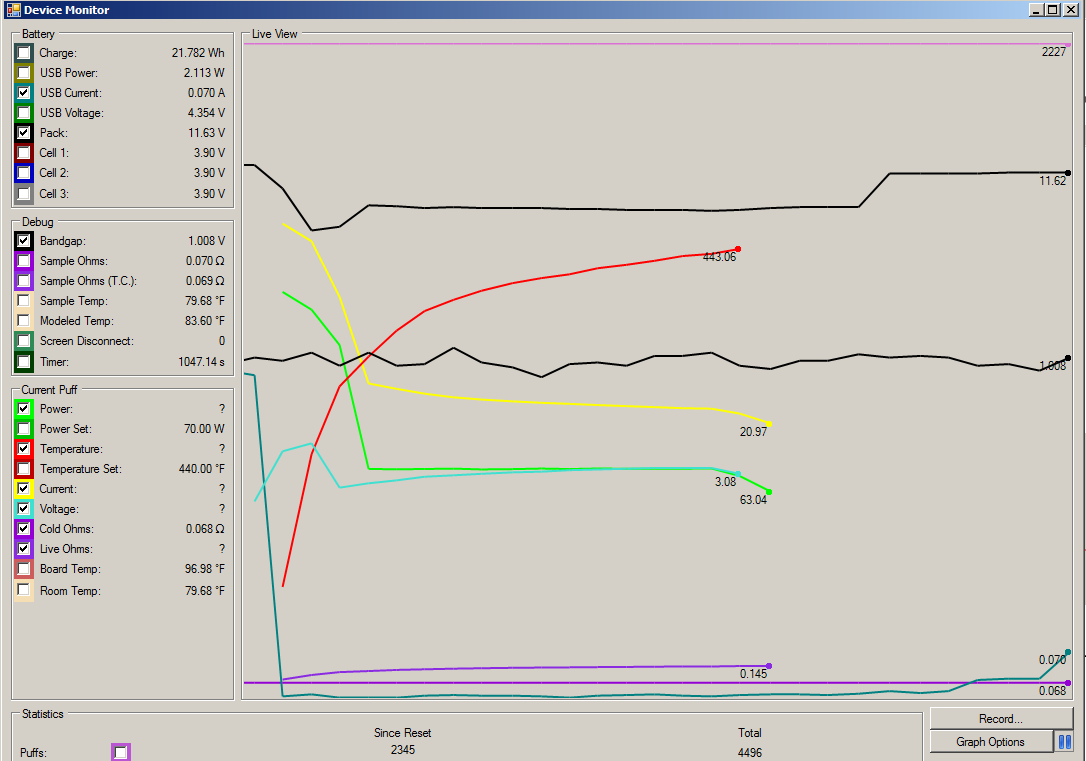Viewport: 1086px width, 761px height.
Task: Pause the live graph with the pause icon
Action: (1065, 742)
